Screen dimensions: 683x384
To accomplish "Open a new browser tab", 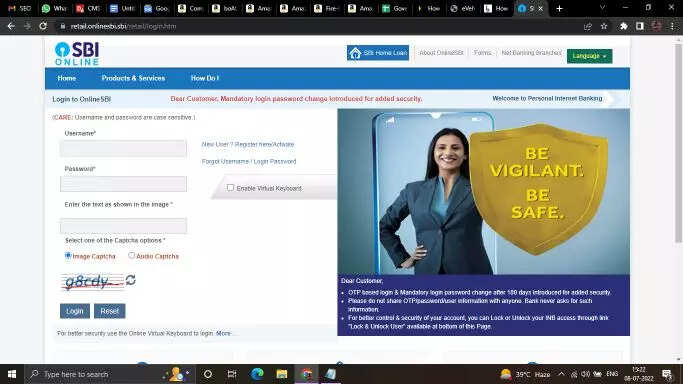I will click(559, 8).
